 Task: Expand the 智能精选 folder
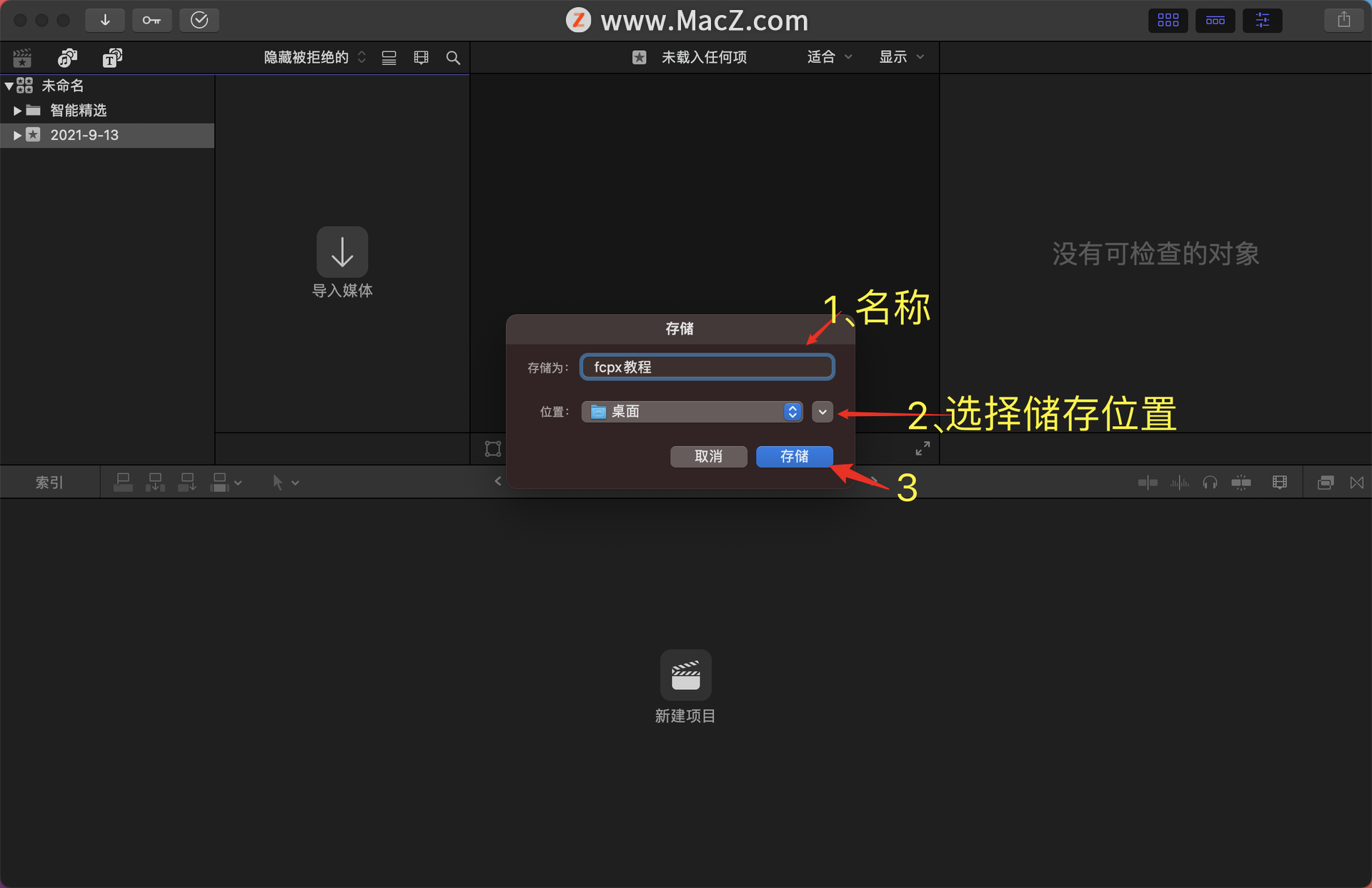pyautogui.click(x=17, y=111)
